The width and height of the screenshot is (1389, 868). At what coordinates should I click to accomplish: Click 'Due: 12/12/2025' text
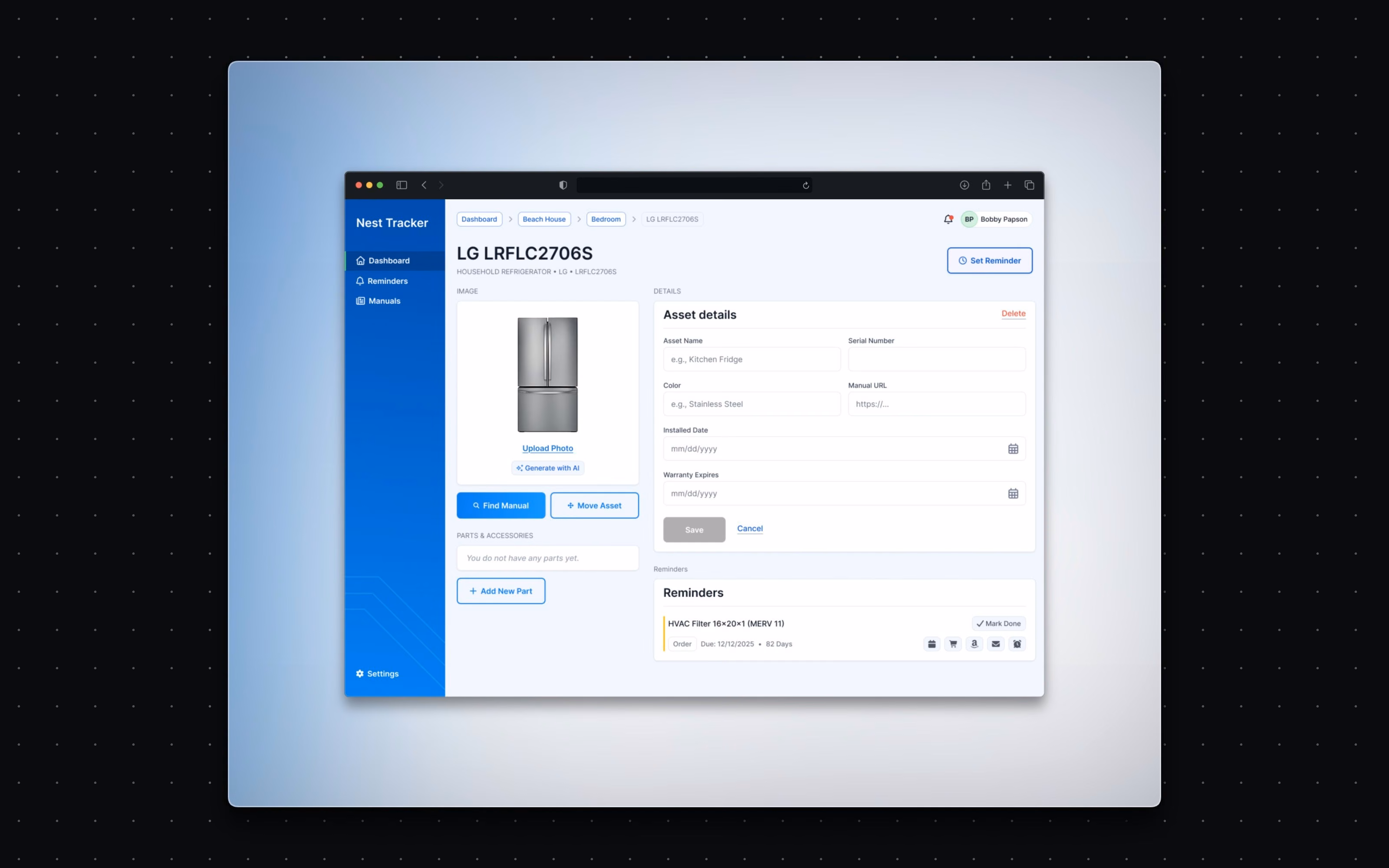[x=727, y=644]
